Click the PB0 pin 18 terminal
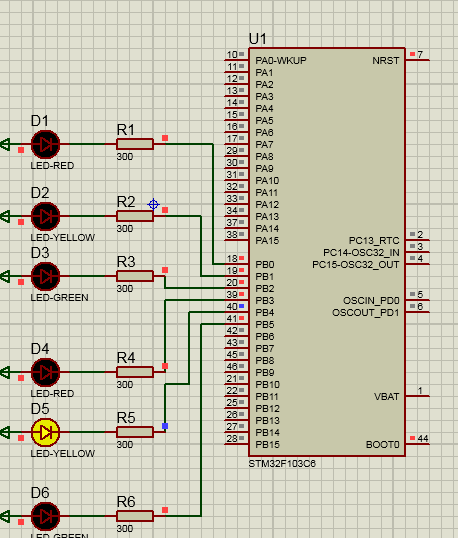Screen dimensions: 458x538 point(236,264)
